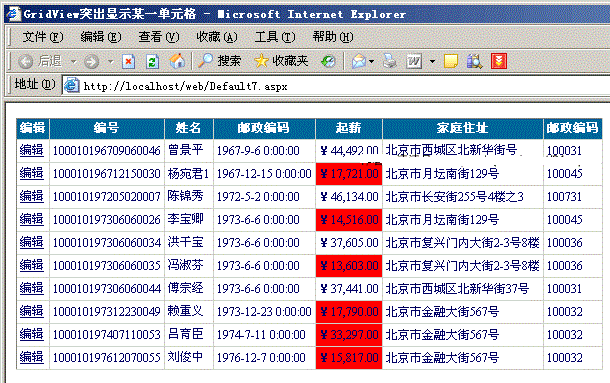The width and height of the screenshot is (610, 383).
Task: Click the ID cell 100010197306060034
Action: tap(107, 242)
